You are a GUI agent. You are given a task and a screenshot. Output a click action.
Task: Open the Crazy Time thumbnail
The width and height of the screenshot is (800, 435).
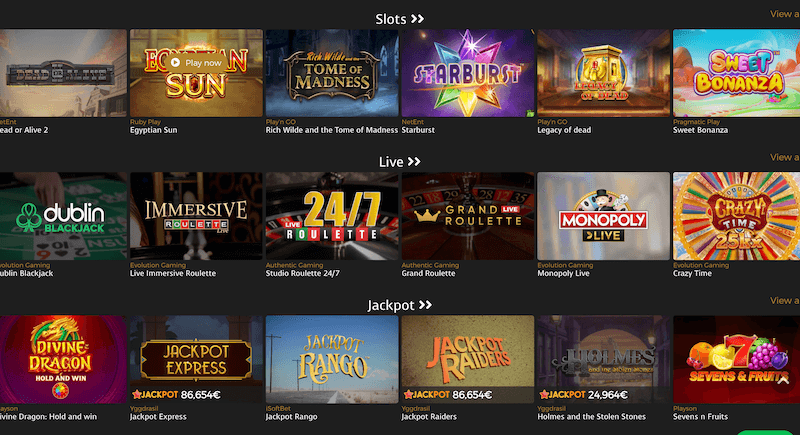pyautogui.click(x=736, y=216)
